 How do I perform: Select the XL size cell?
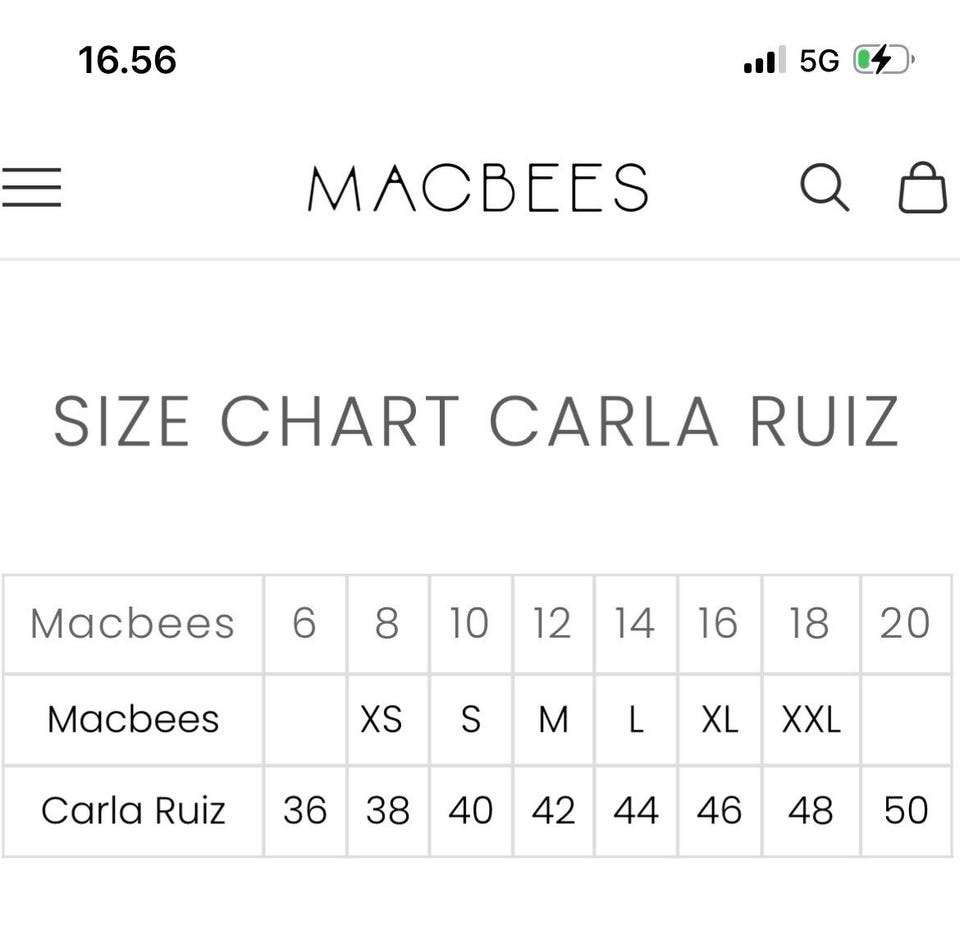[x=720, y=719]
